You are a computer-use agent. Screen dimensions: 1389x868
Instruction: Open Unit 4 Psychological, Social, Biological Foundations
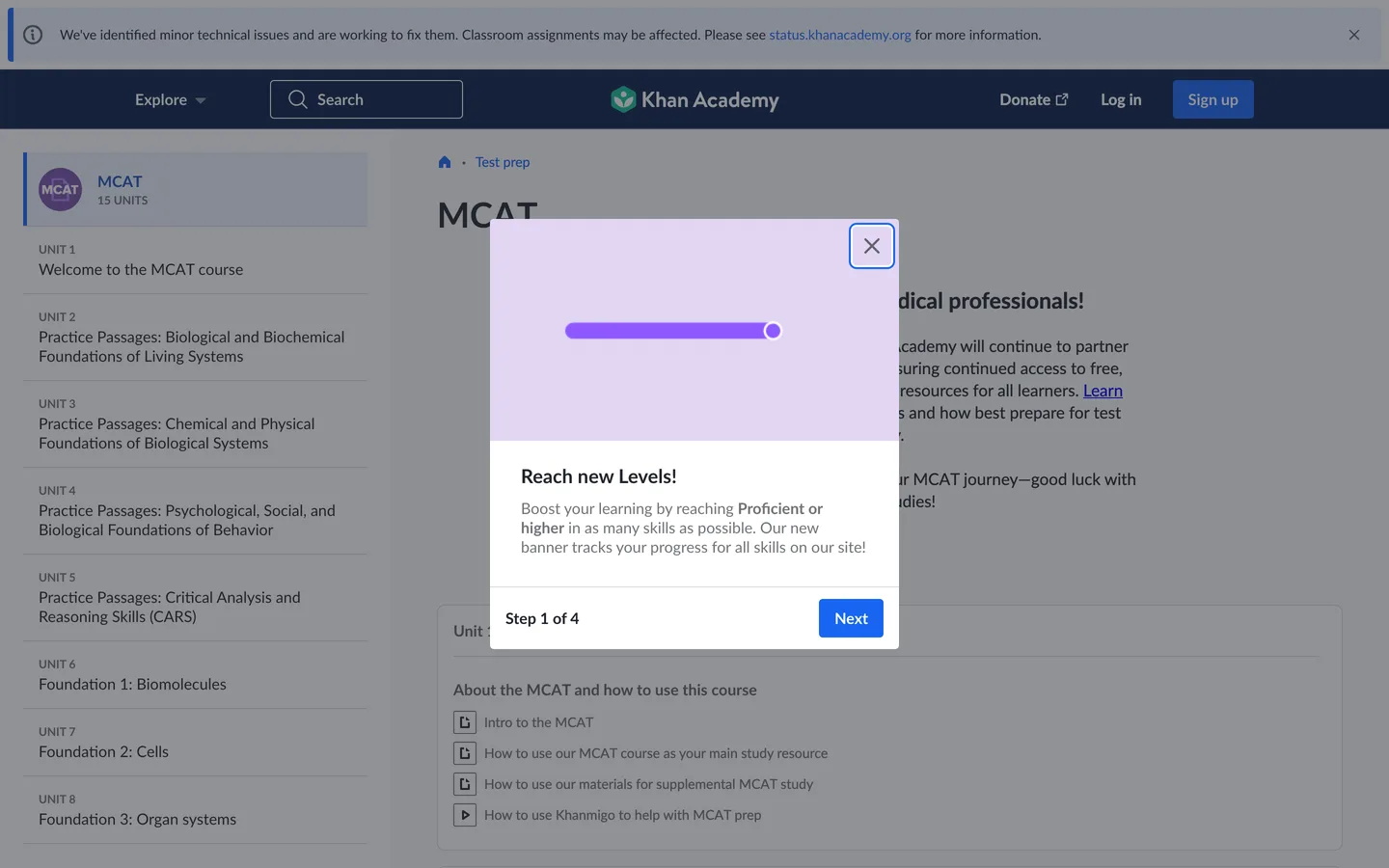tap(195, 511)
